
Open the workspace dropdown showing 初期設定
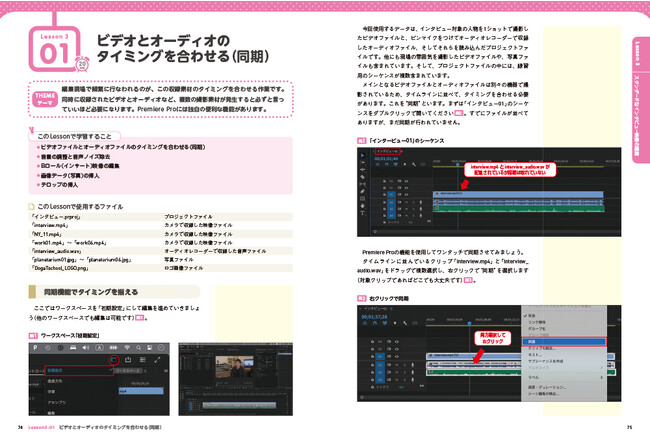[79, 370]
